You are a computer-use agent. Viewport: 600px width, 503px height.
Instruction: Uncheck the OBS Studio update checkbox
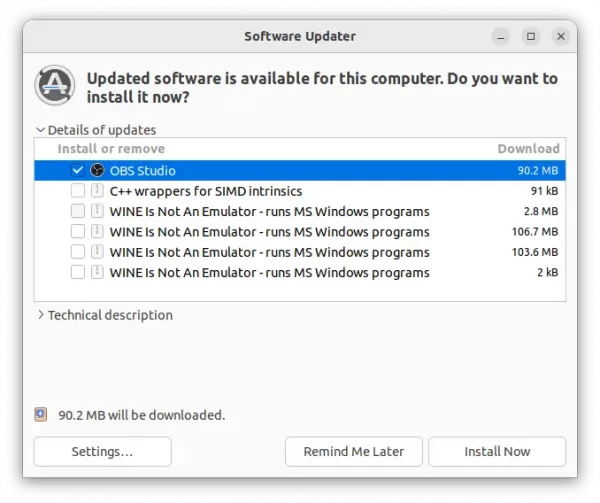[78, 171]
